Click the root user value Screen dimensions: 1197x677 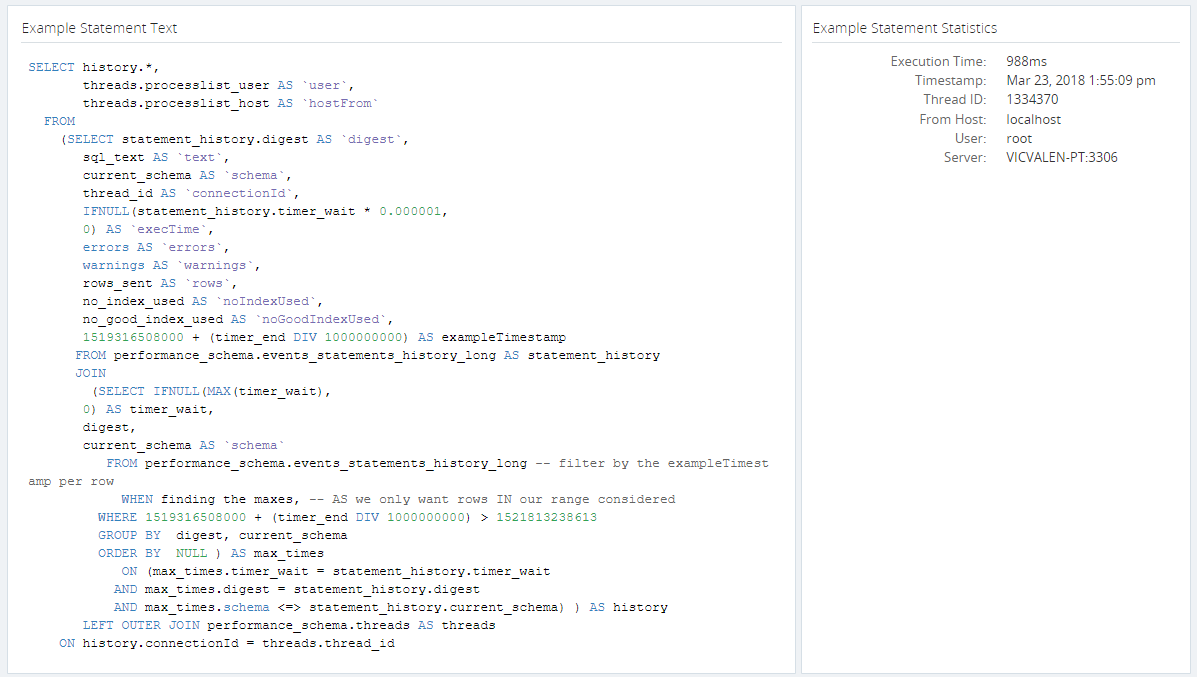[x=1019, y=138]
